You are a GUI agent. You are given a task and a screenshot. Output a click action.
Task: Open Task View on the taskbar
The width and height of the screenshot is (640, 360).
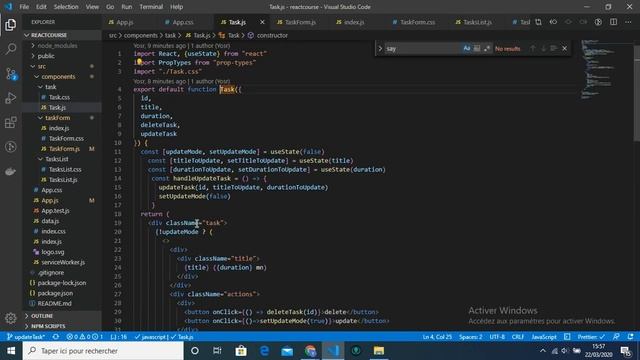217,351
